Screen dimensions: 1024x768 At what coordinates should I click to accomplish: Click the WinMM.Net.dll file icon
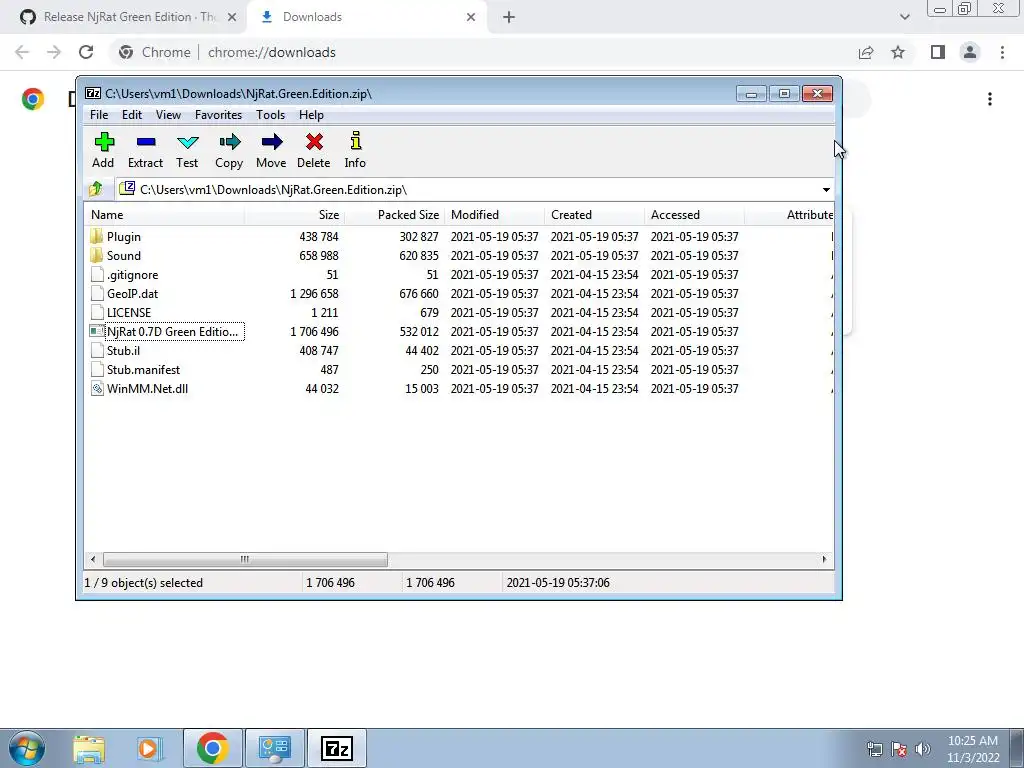[97, 389]
